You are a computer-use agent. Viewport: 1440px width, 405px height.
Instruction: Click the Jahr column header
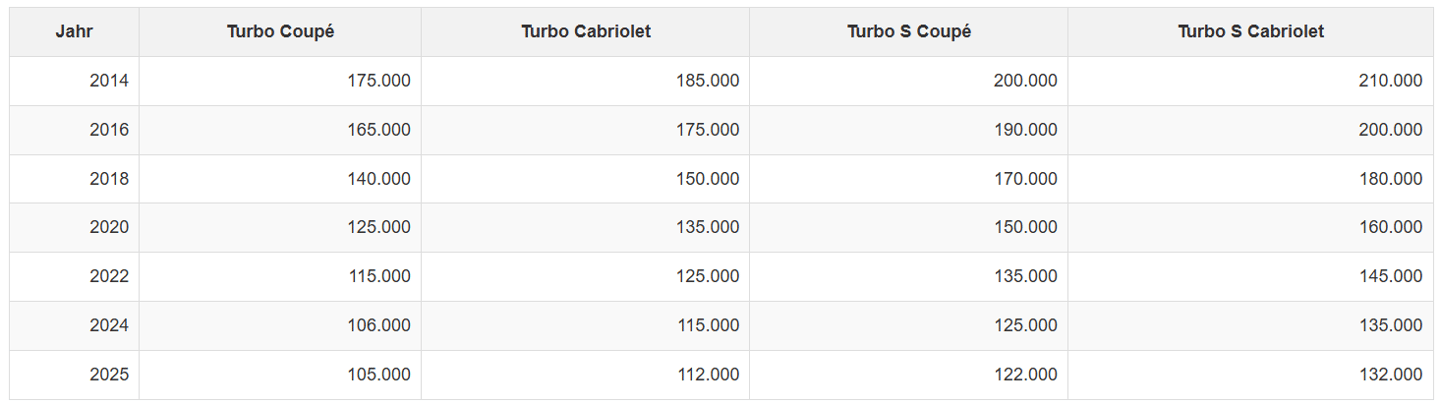click(x=75, y=32)
